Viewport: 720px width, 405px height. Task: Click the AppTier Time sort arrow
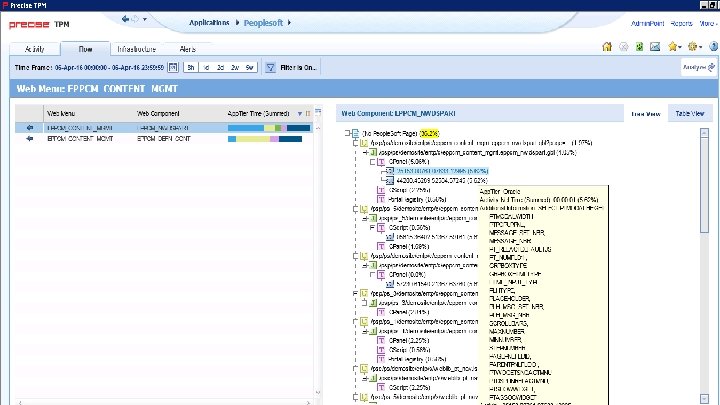pos(300,113)
